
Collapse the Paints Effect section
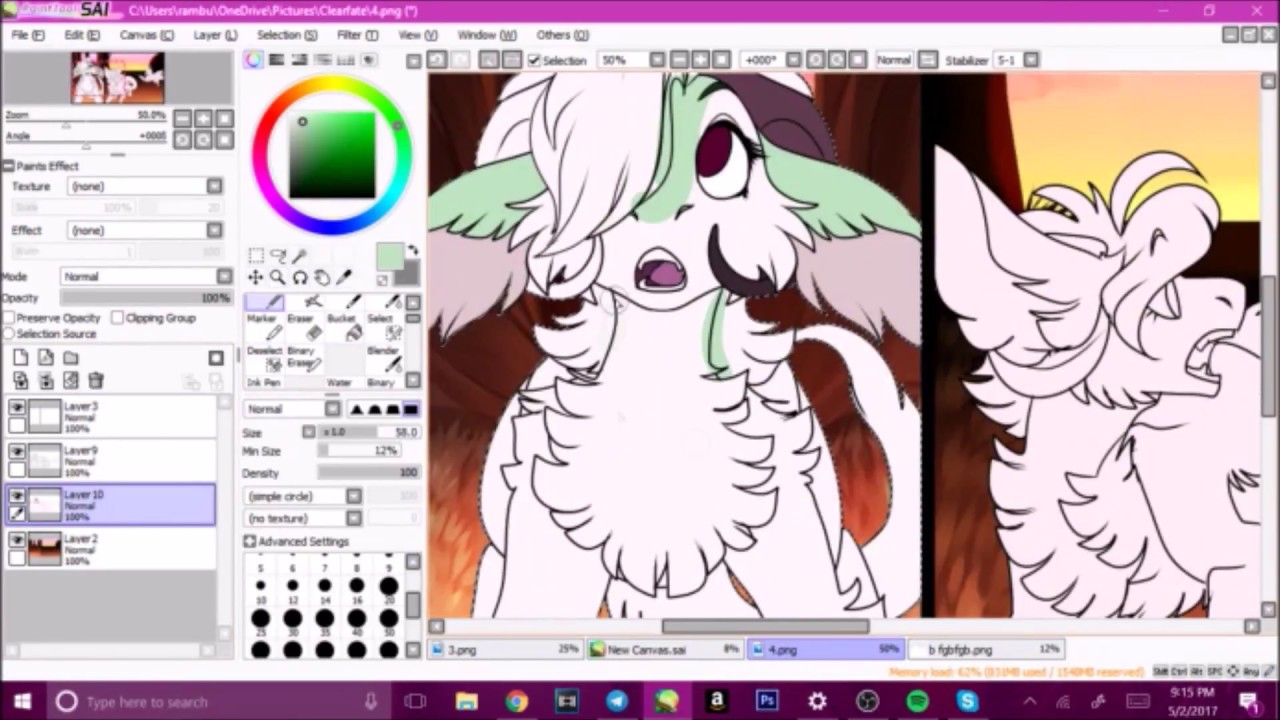(8, 166)
